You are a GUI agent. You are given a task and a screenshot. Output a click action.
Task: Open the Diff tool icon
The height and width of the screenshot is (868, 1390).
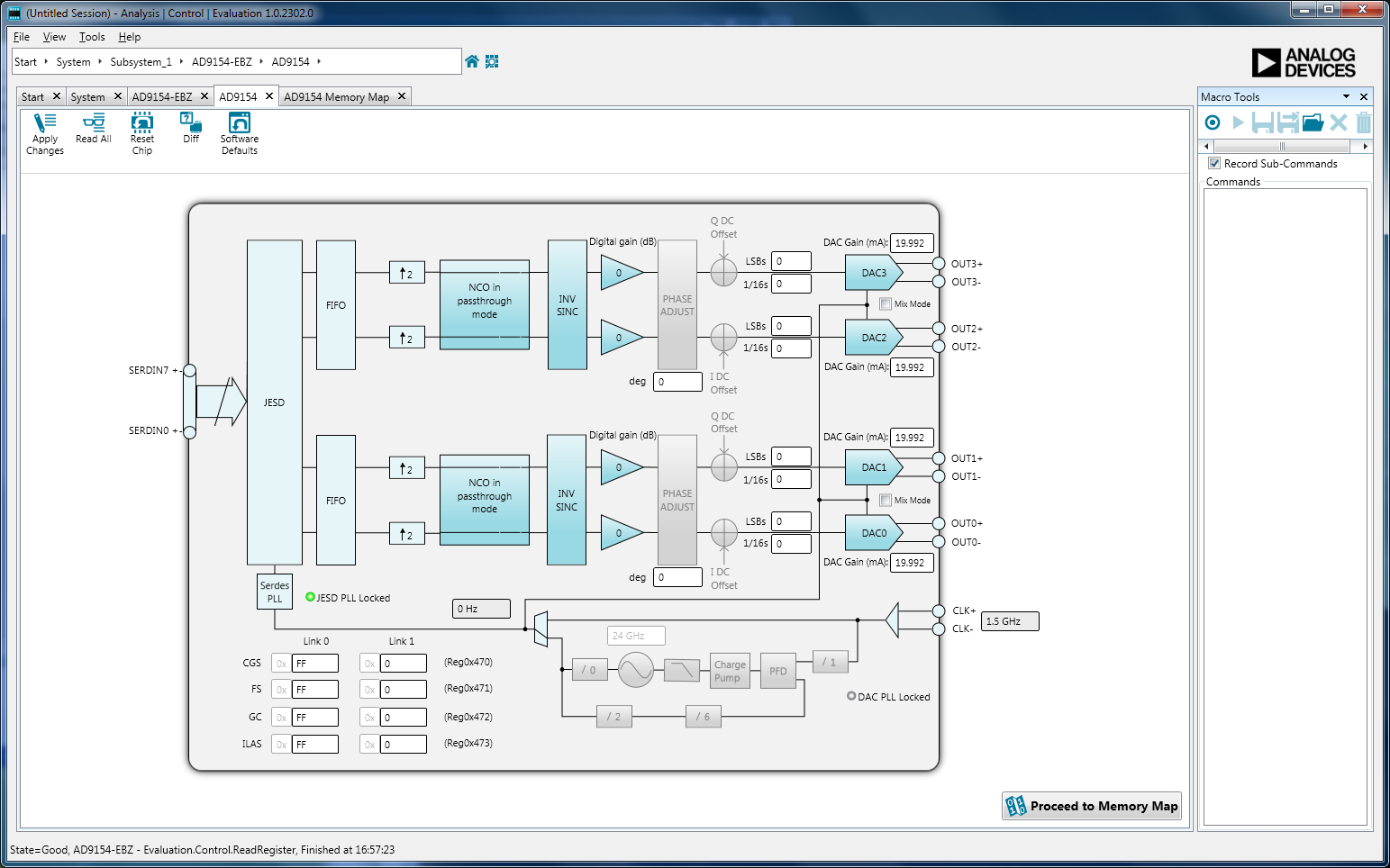(191, 123)
